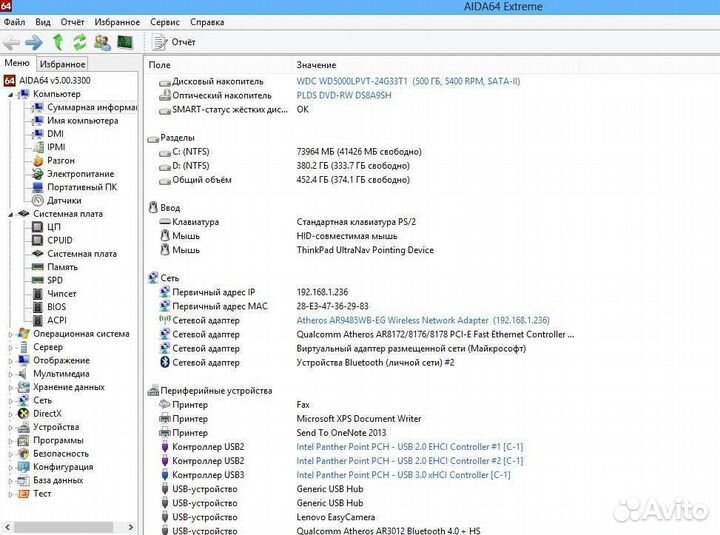Select the Электропитание icon
This screenshot has height=535, width=720.
click(38, 174)
